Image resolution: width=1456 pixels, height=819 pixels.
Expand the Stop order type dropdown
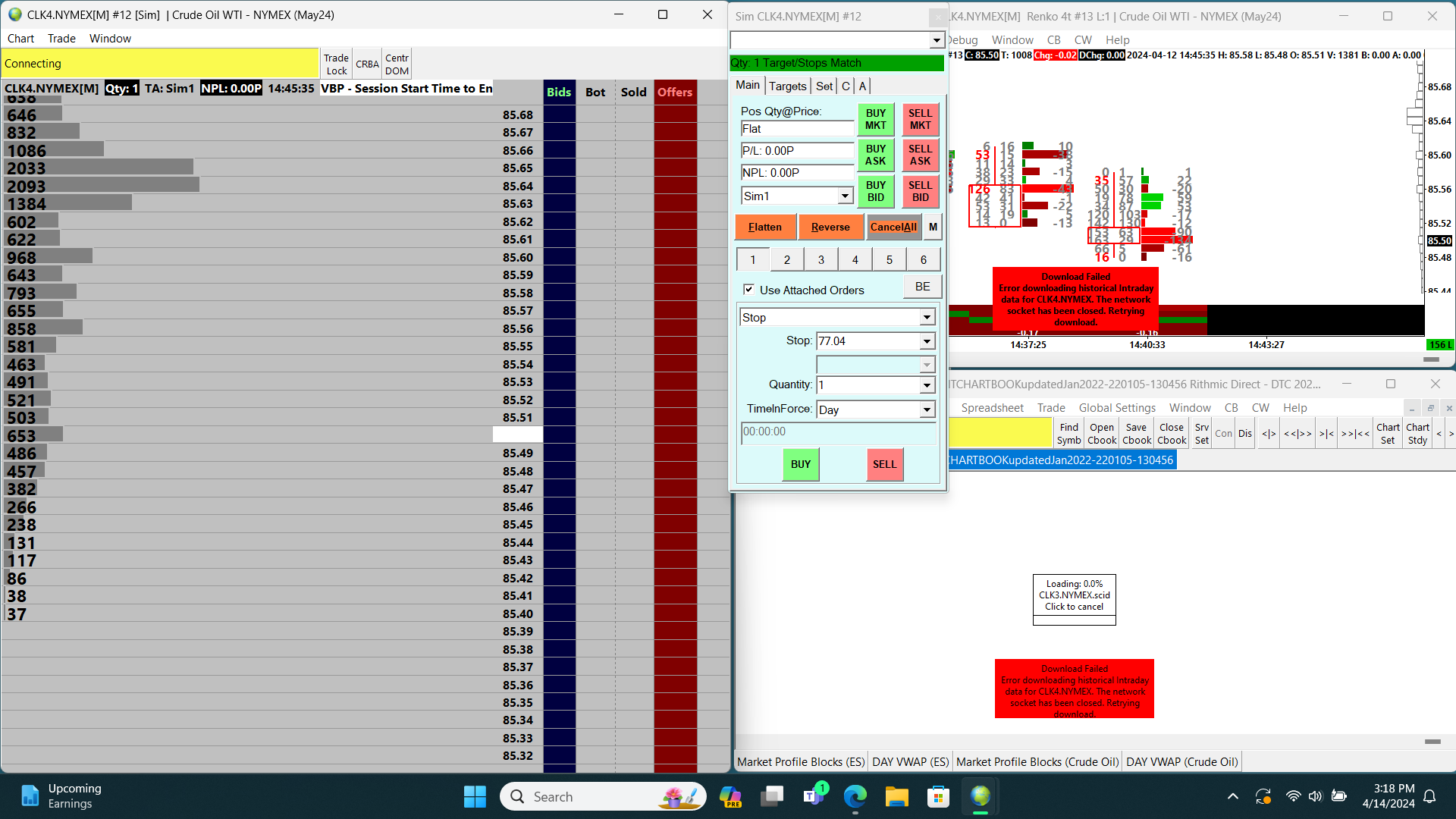click(927, 318)
